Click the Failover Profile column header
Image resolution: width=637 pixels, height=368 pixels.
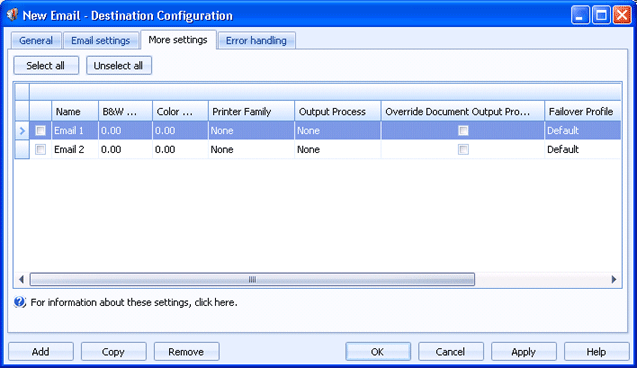583,112
